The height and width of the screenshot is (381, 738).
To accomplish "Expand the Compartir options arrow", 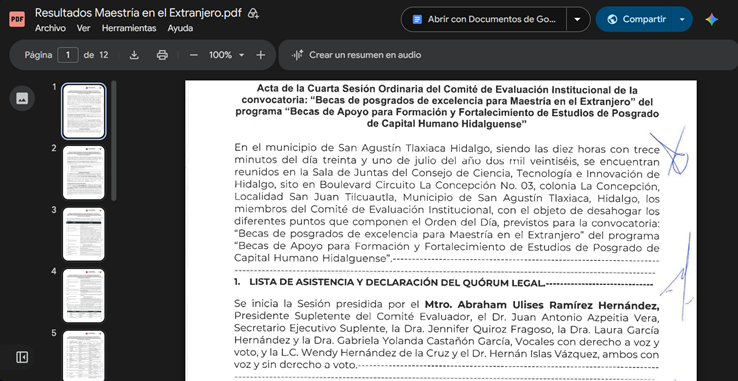I will (x=682, y=19).
